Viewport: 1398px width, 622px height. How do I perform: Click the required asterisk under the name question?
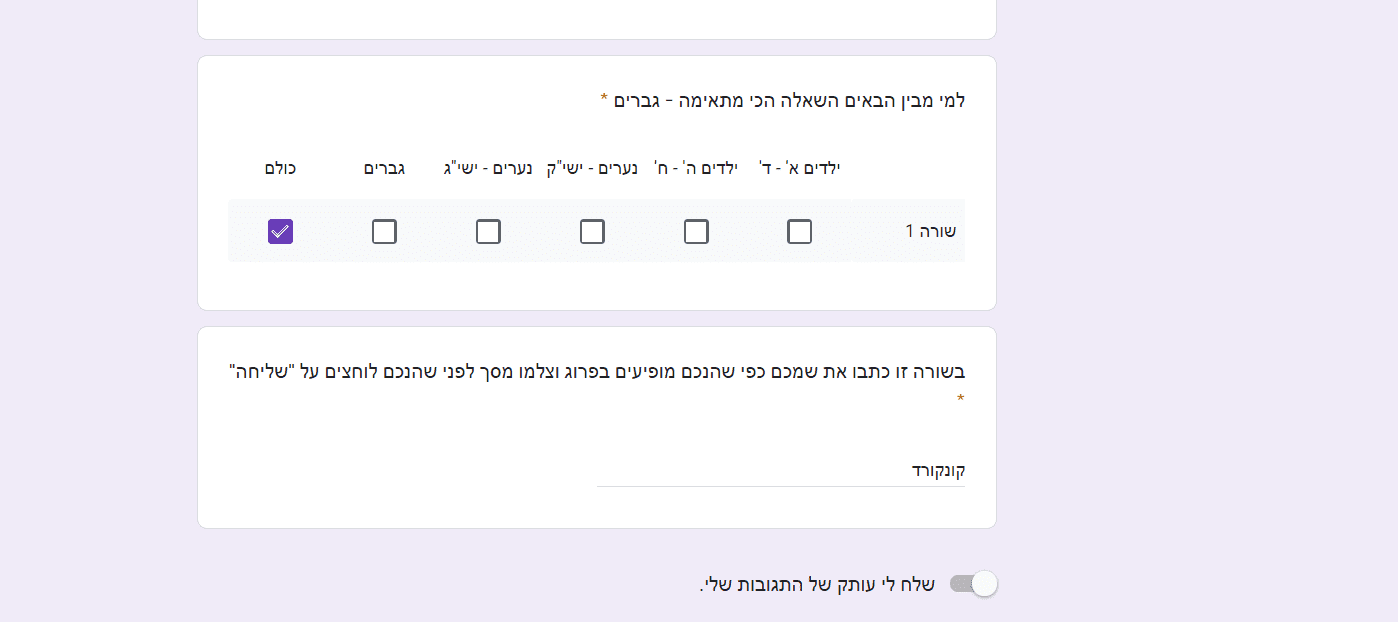[961, 399]
